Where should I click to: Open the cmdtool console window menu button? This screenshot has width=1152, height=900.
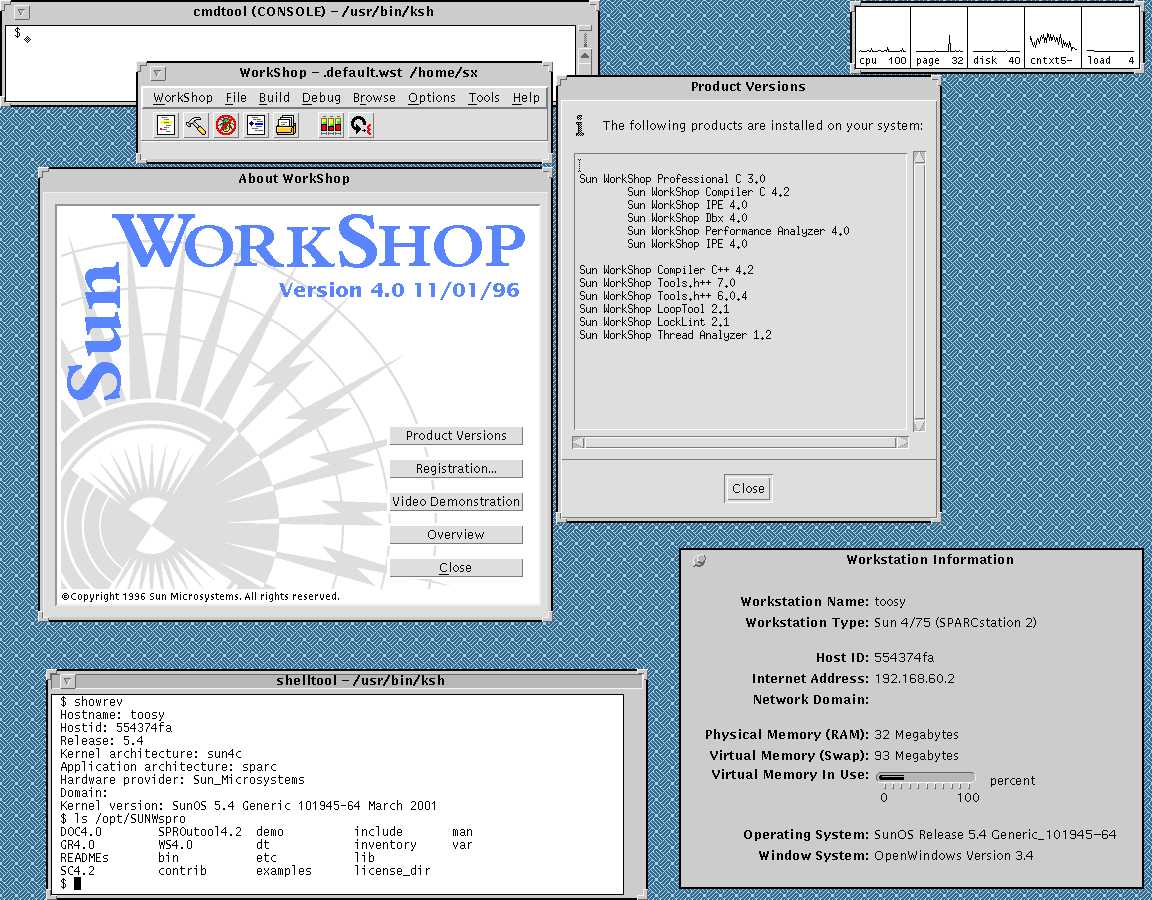coord(23,12)
